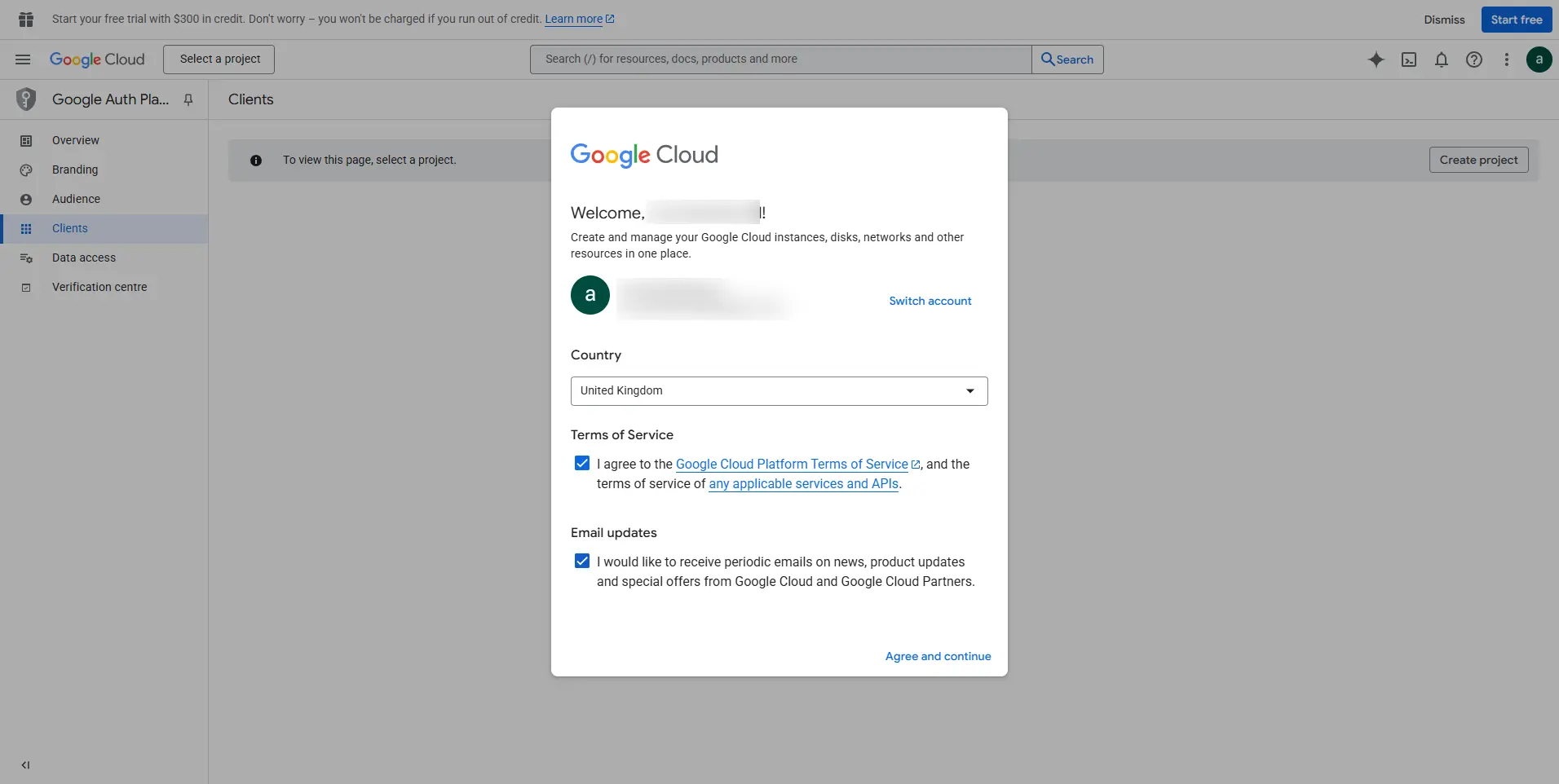Click the Create project button
1559x784 pixels.
click(x=1478, y=161)
